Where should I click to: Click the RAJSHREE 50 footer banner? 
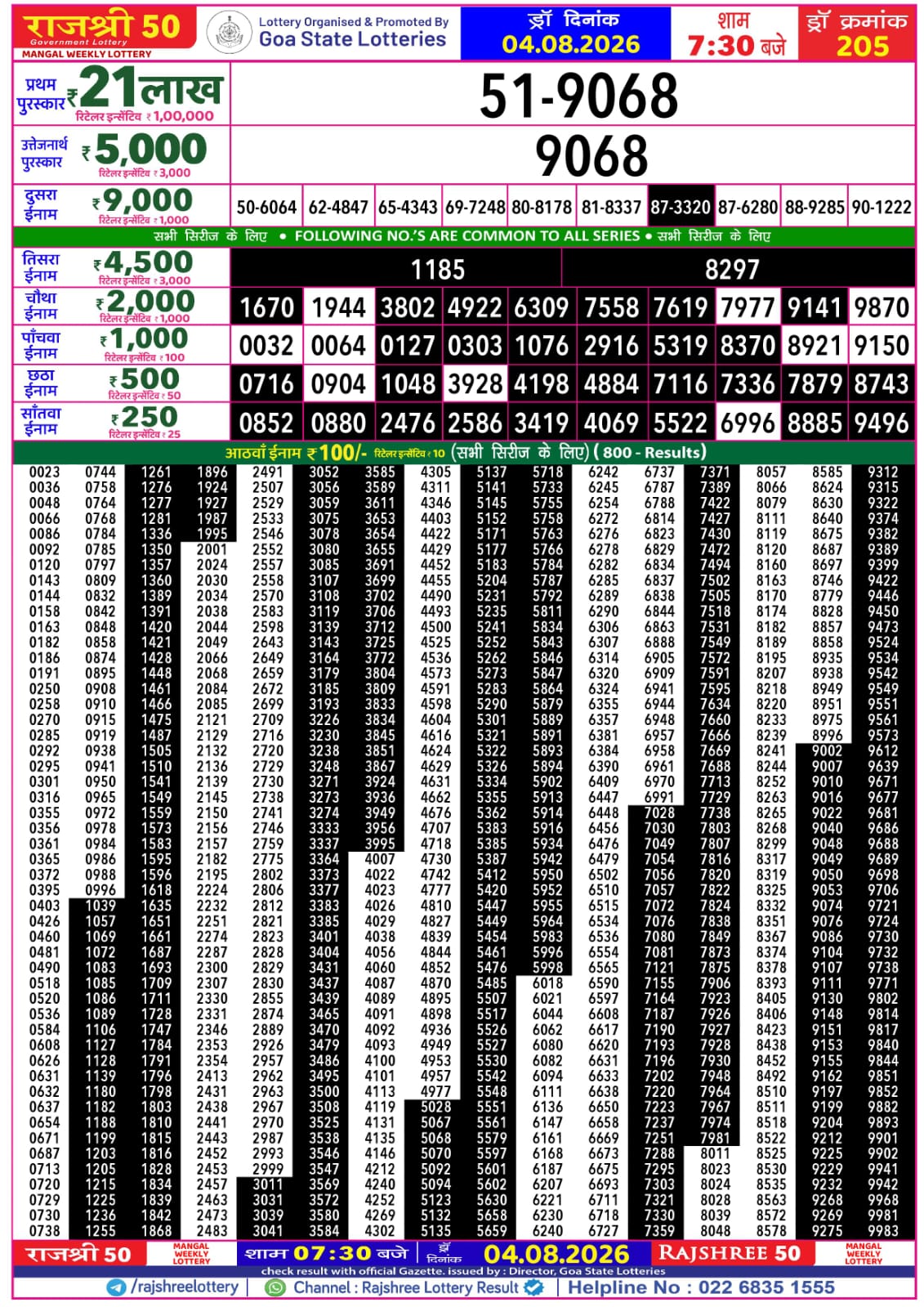[730, 1253]
